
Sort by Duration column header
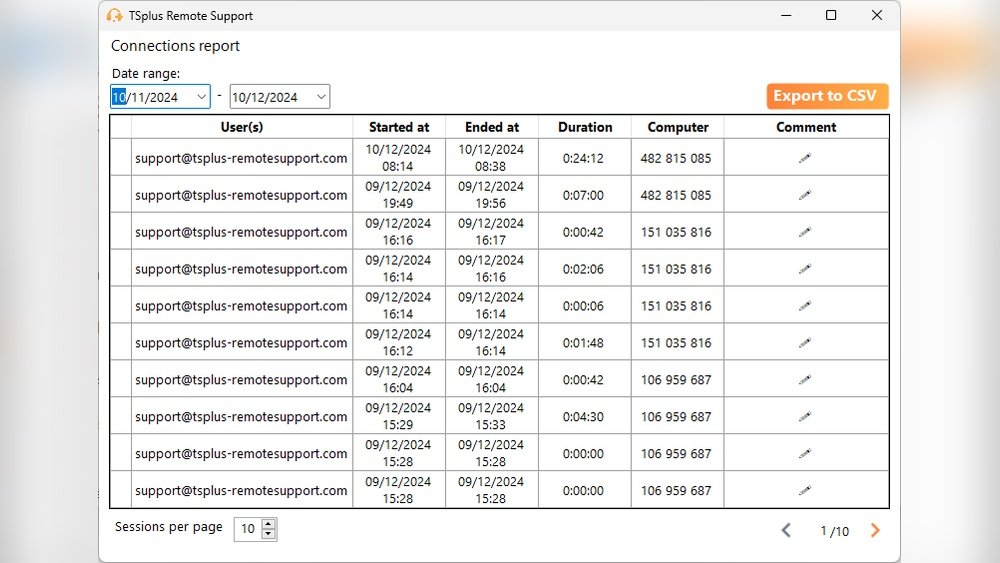pyautogui.click(x=585, y=127)
